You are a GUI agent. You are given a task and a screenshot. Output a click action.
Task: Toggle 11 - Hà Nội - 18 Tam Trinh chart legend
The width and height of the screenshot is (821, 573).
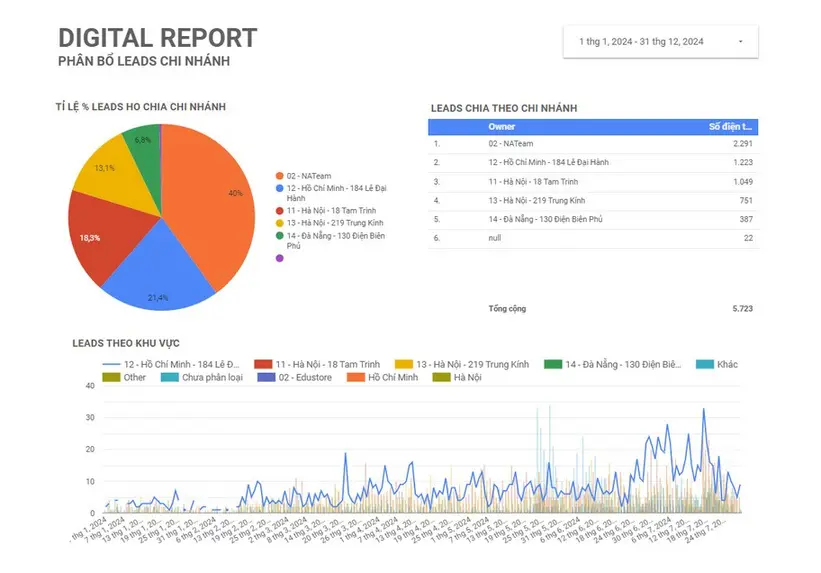point(317,365)
